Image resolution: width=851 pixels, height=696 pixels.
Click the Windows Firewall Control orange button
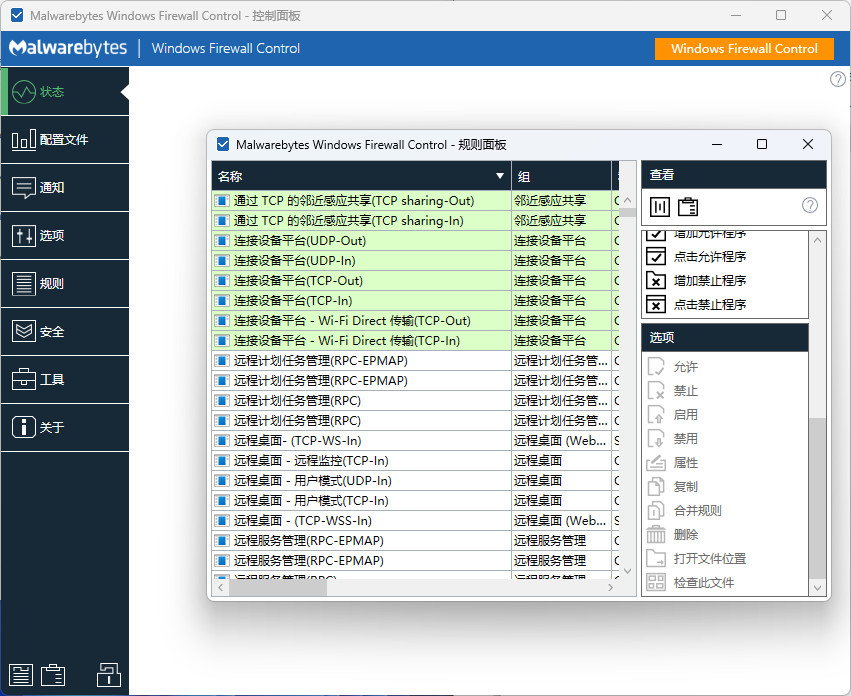pos(744,48)
